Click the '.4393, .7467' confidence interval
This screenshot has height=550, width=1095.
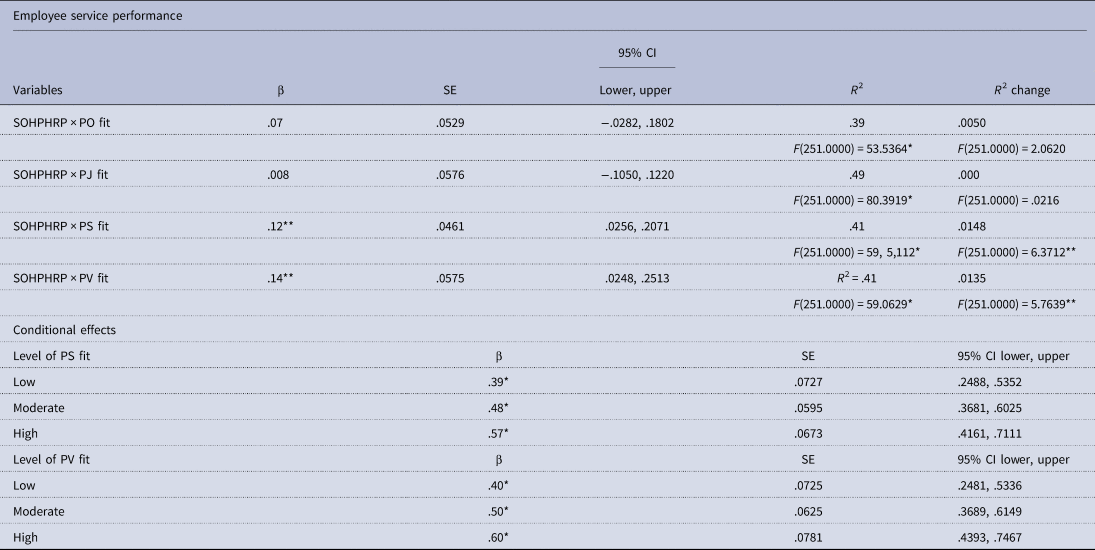[990, 537]
